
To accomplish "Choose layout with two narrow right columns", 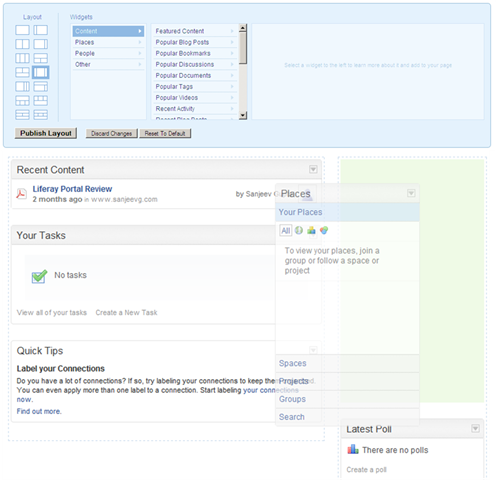I will (22, 87).
